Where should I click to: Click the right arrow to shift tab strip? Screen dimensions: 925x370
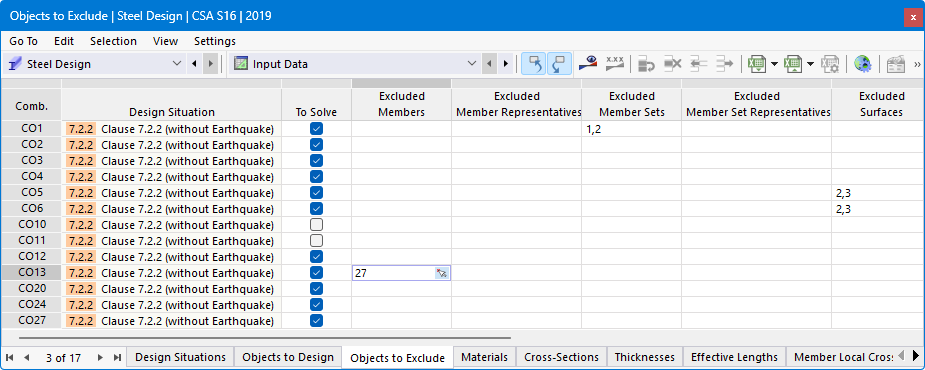coord(916,355)
